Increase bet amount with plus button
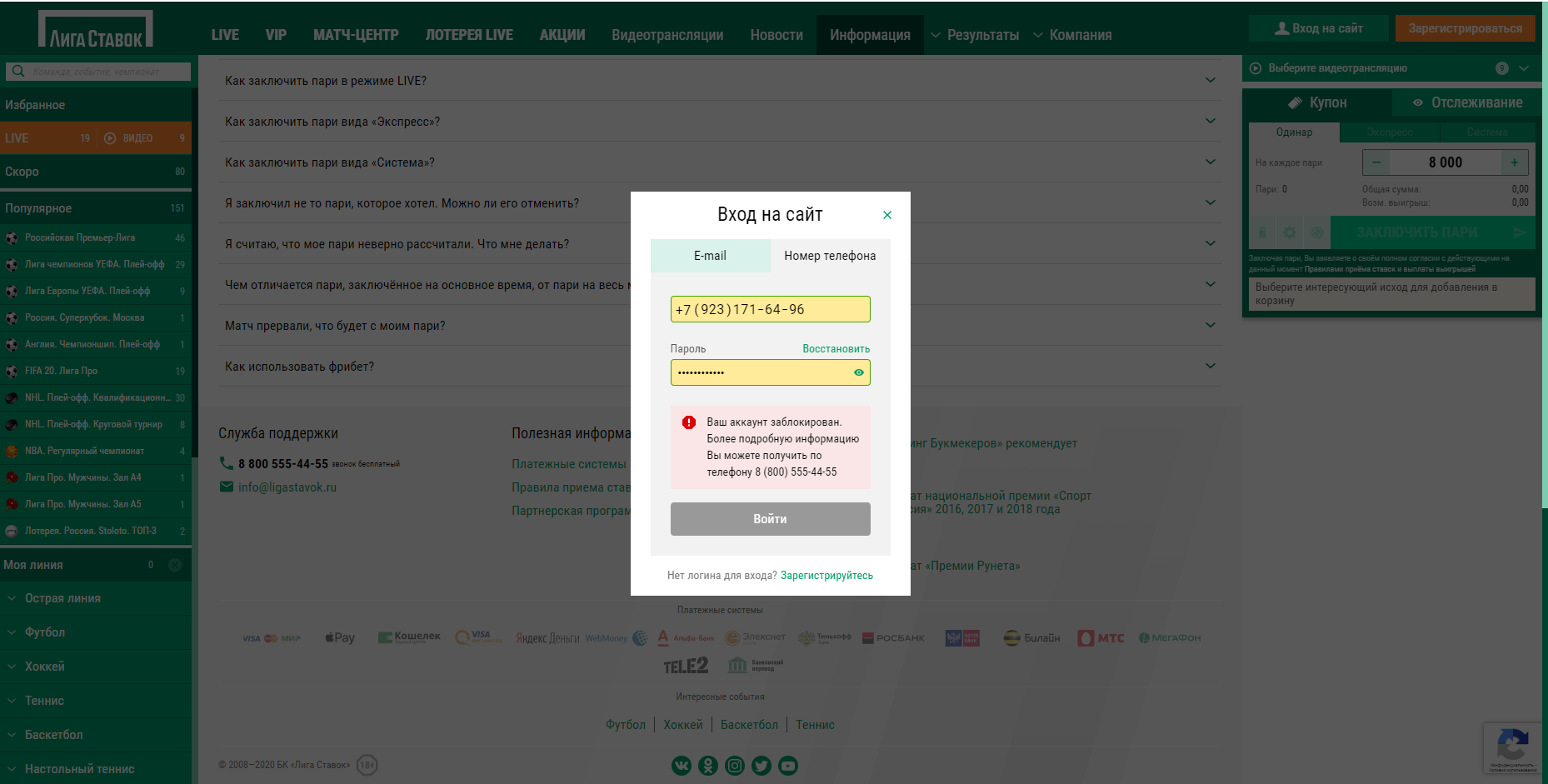 point(1514,162)
